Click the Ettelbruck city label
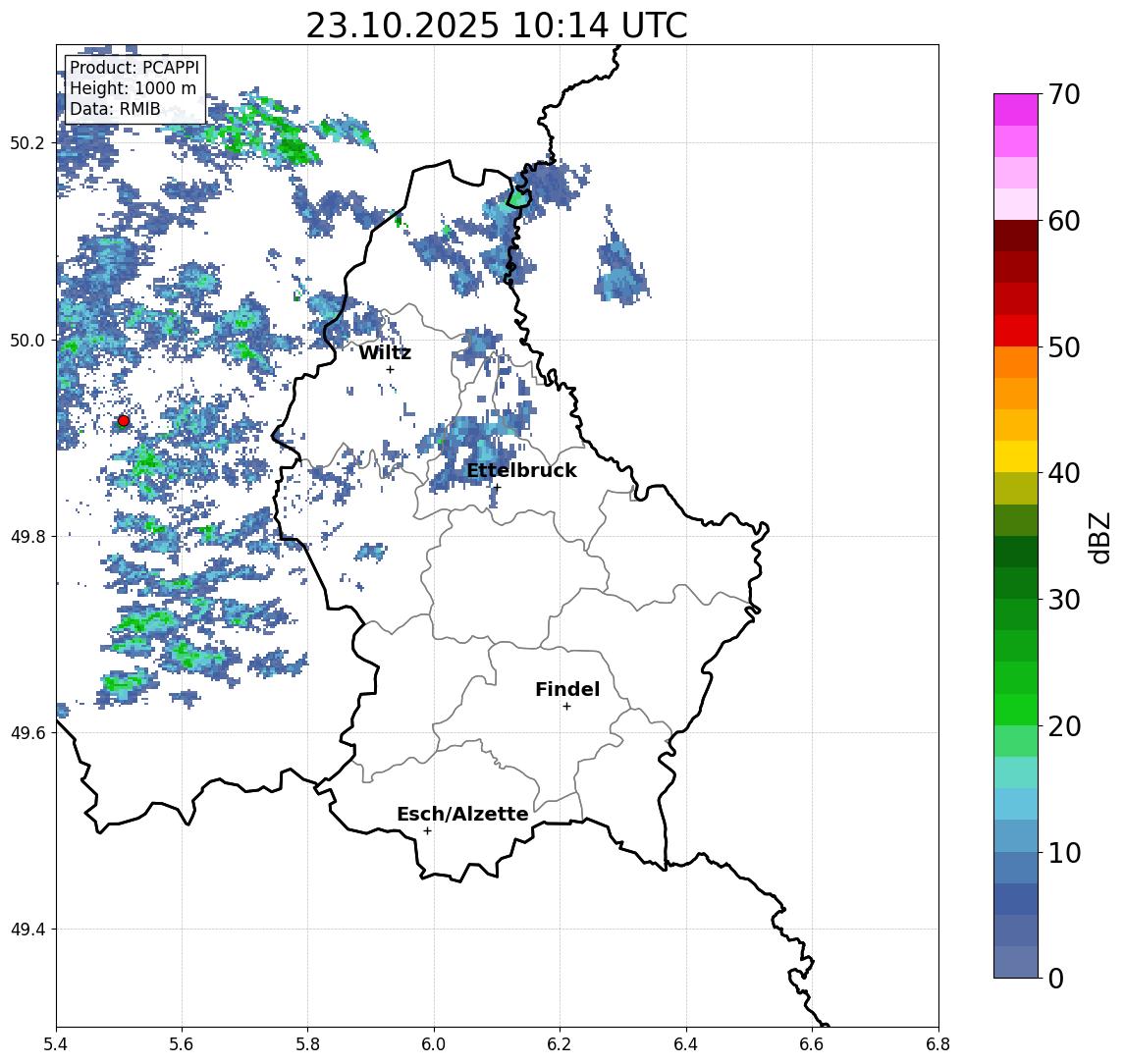1124x1064 pixels. coord(521,471)
